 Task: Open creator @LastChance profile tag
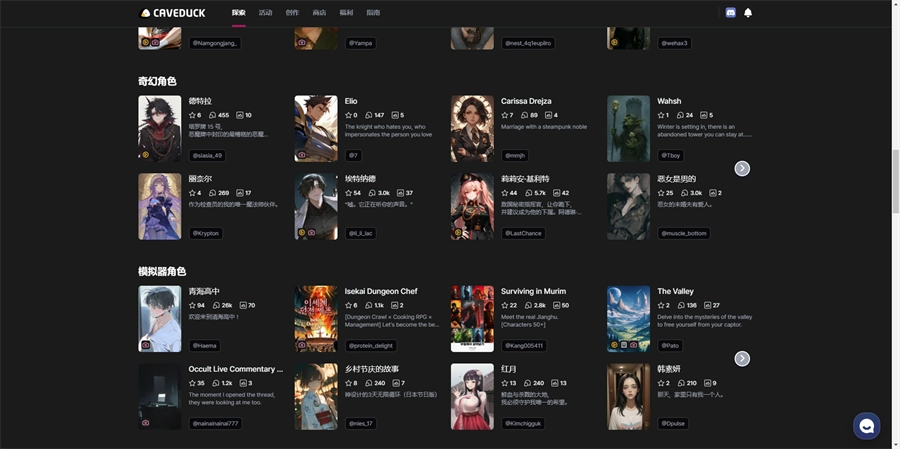click(x=523, y=233)
